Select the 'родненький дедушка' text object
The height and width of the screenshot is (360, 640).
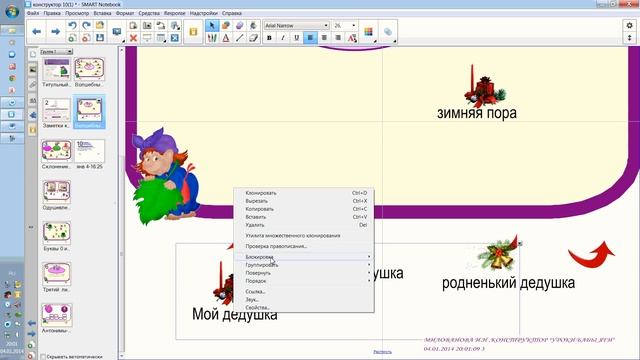508,283
